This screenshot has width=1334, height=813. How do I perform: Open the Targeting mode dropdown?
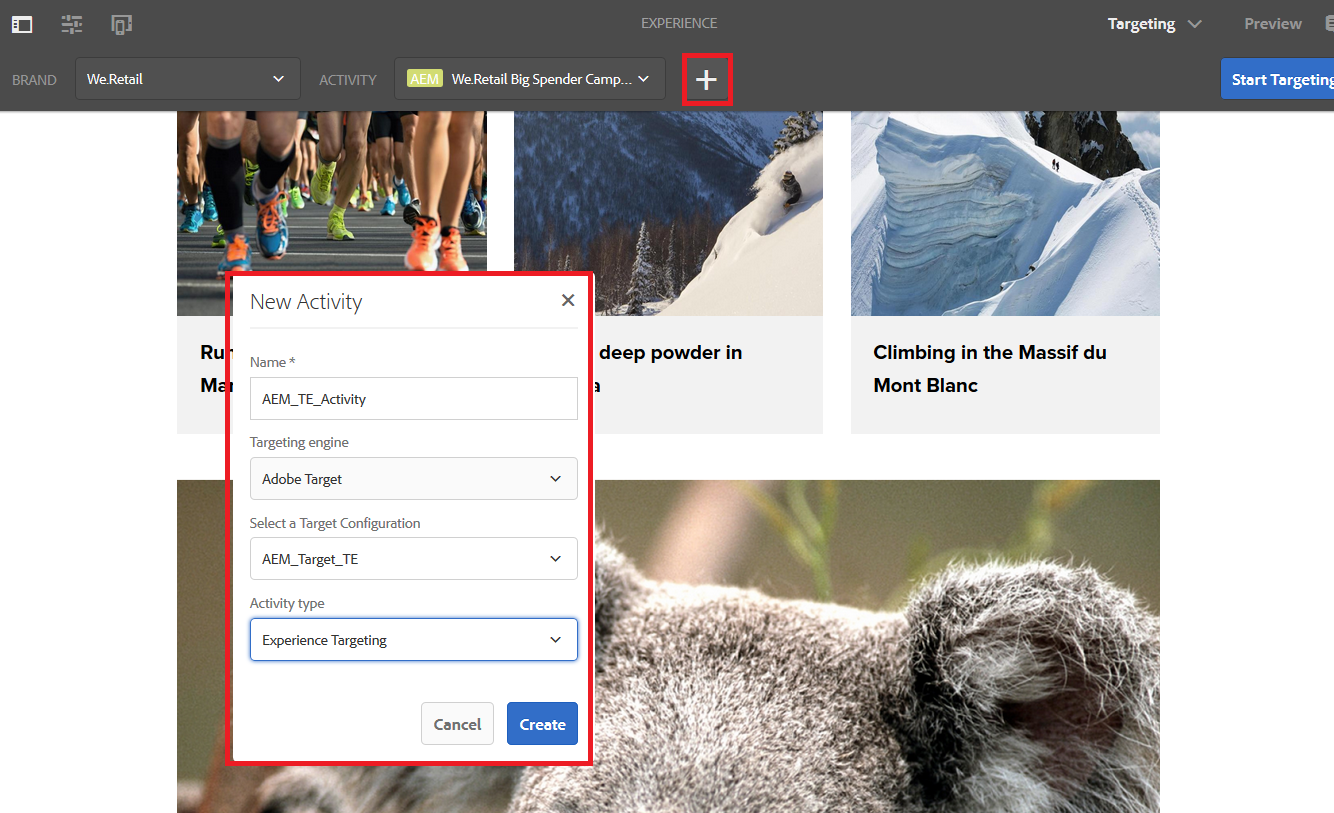(x=1155, y=24)
